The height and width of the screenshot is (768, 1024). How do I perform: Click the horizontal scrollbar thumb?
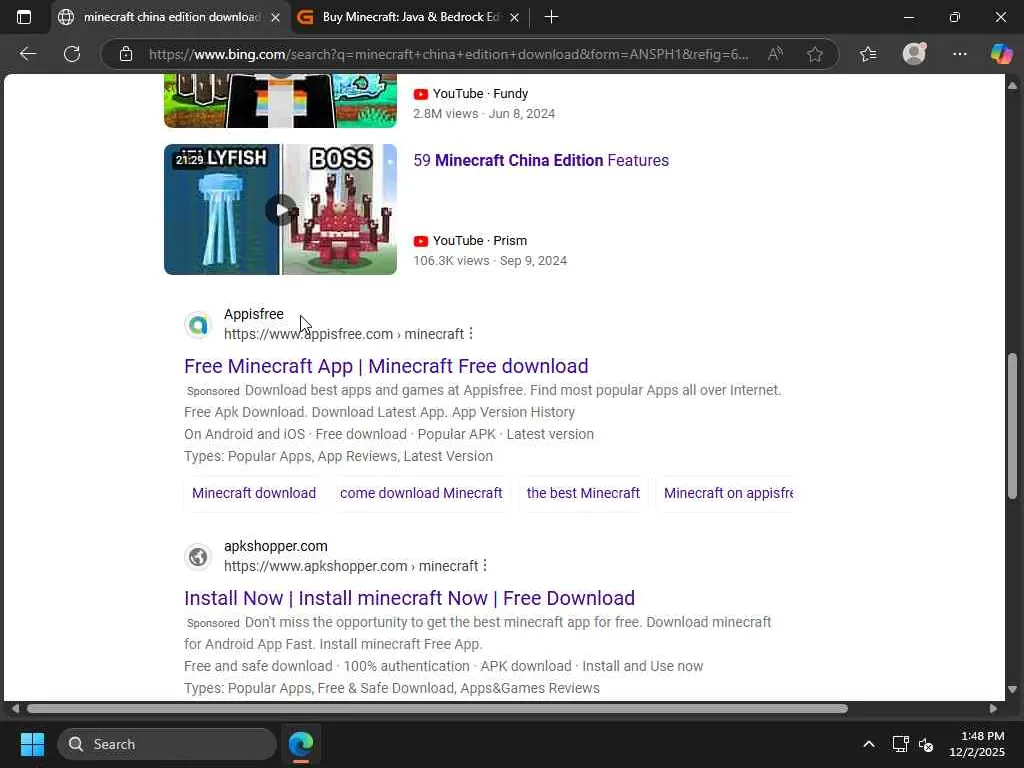pos(437,709)
